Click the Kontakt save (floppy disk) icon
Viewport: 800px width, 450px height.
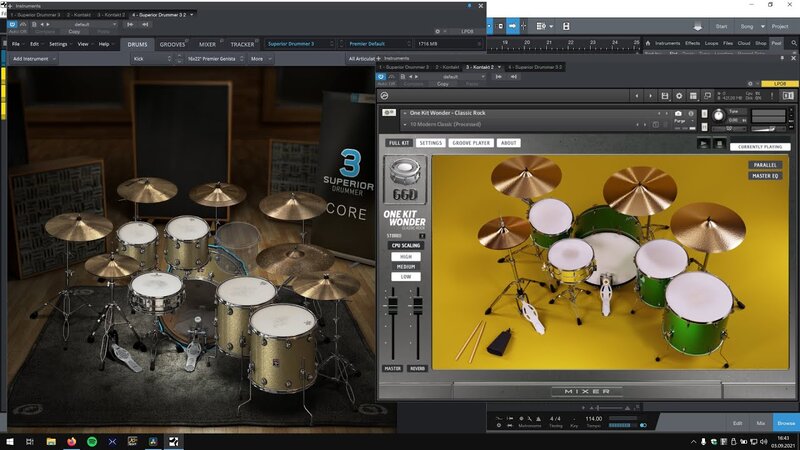point(665,95)
